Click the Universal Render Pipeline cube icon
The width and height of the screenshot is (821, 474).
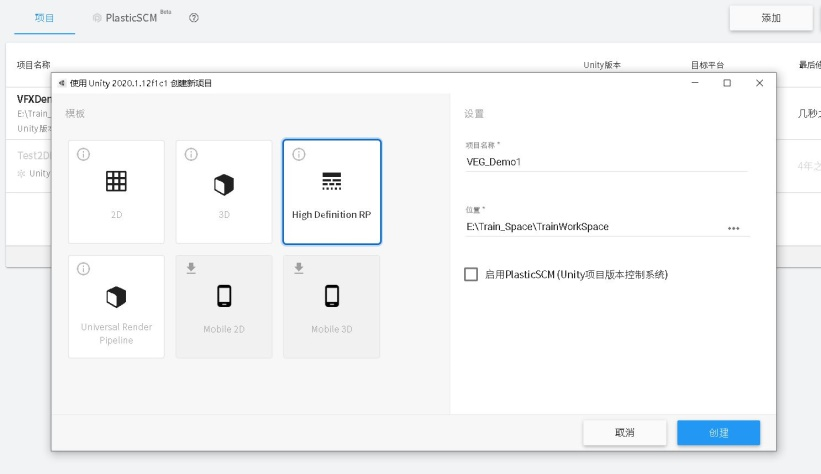click(116, 297)
